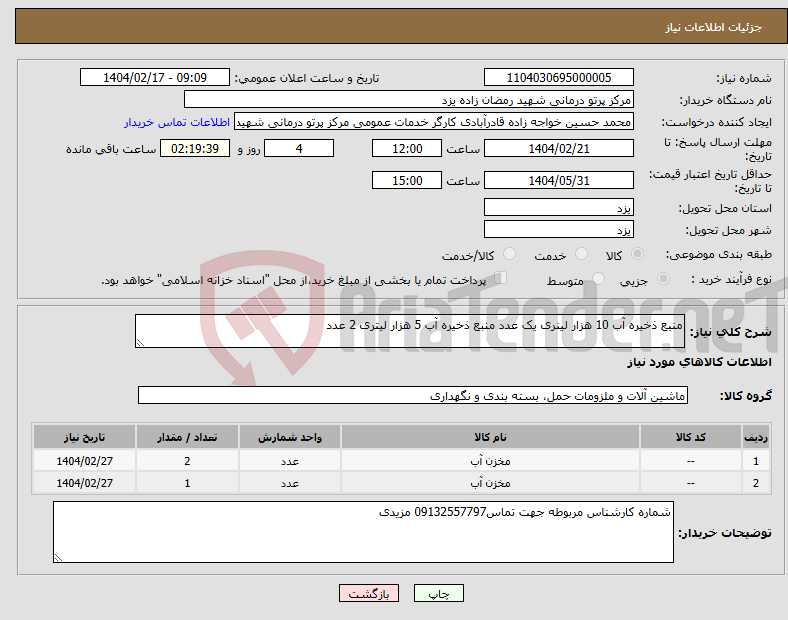The width and height of the screenshot is (788, 620).
Task: Click the remaining days field showing 4
Action: (x=299, y=148)
